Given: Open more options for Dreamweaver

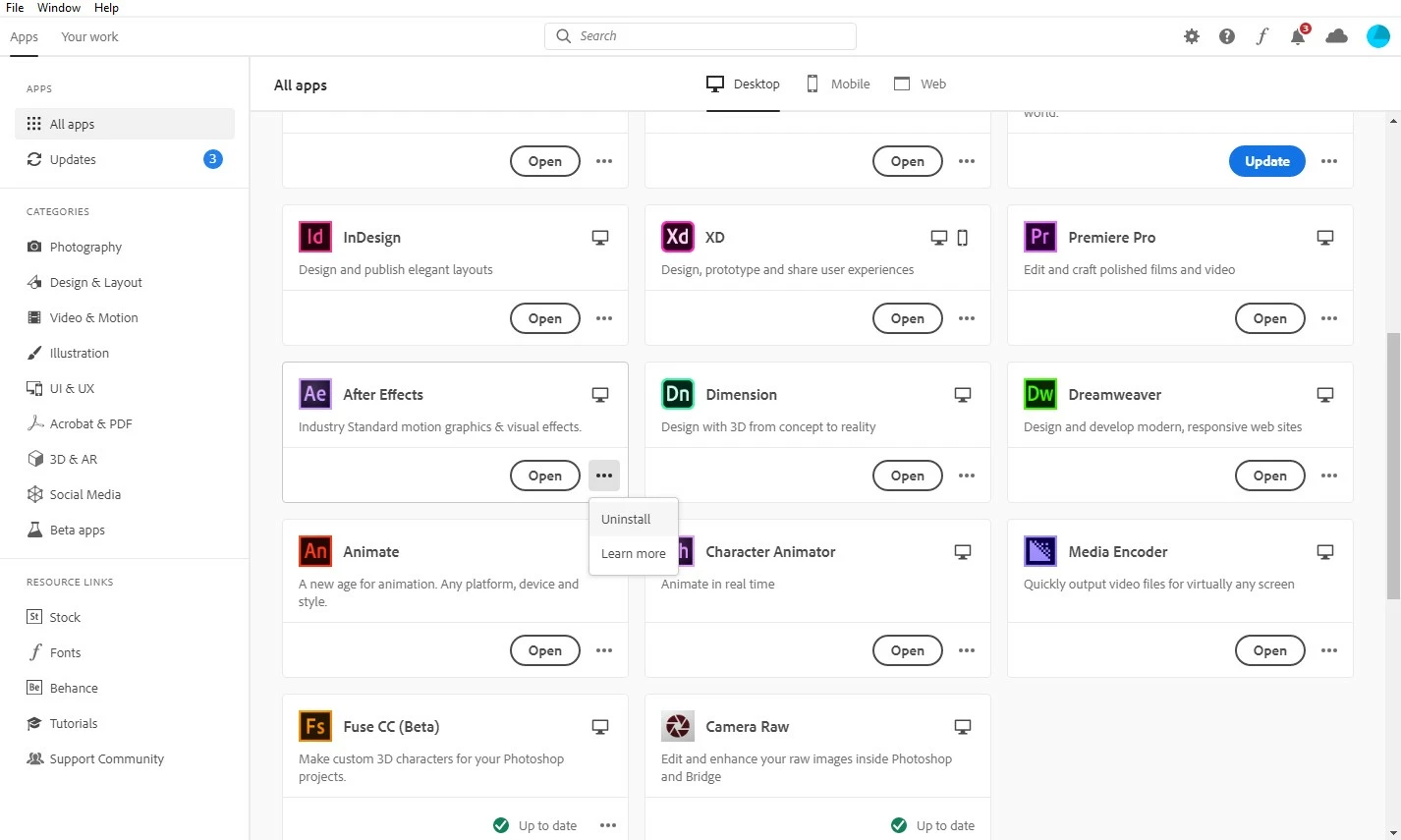Looking at the screenshot, I should 1329,476.
